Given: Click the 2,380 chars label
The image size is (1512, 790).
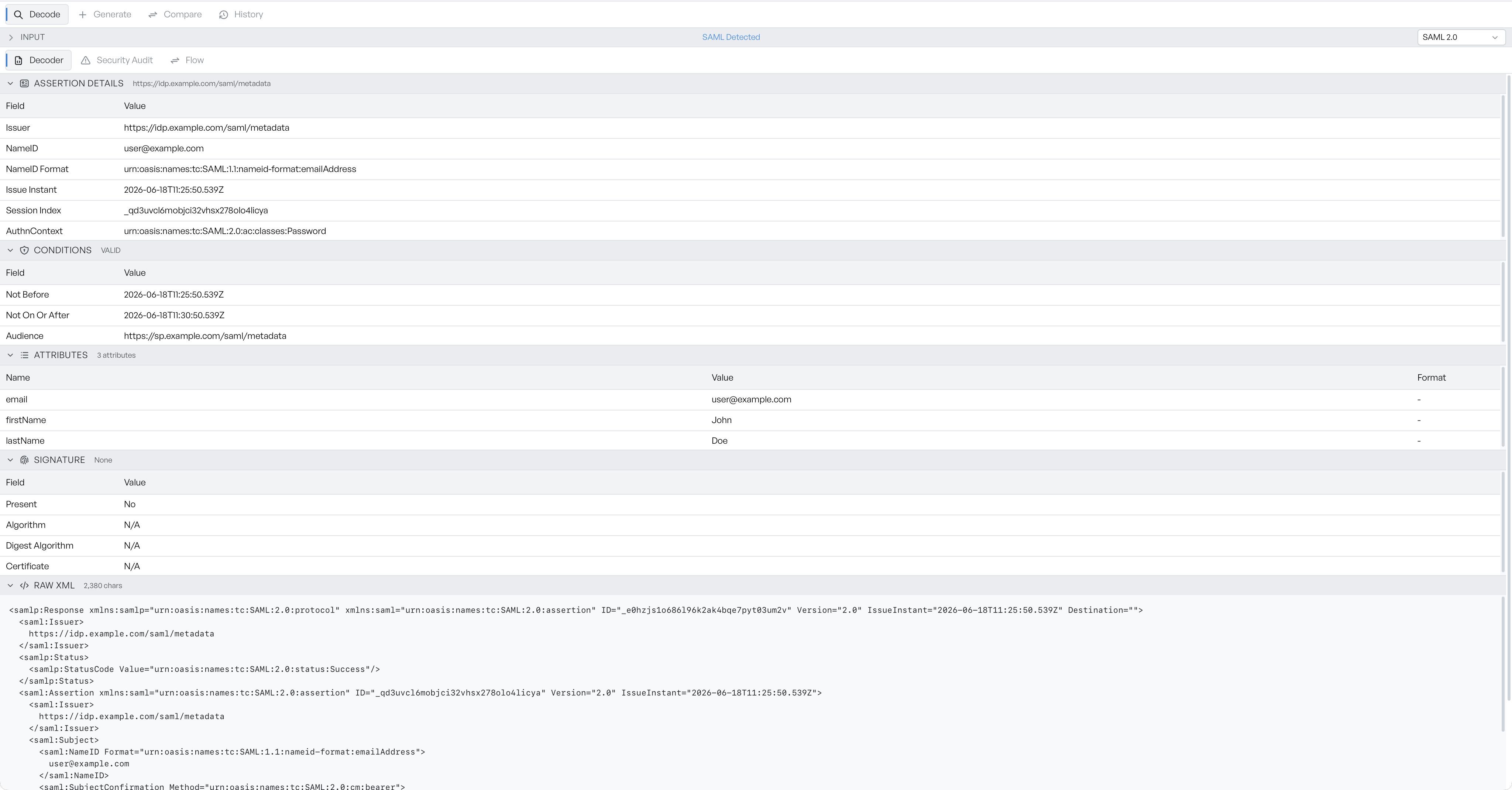Looking at the screenshot, I should click(x=103, y=586).
